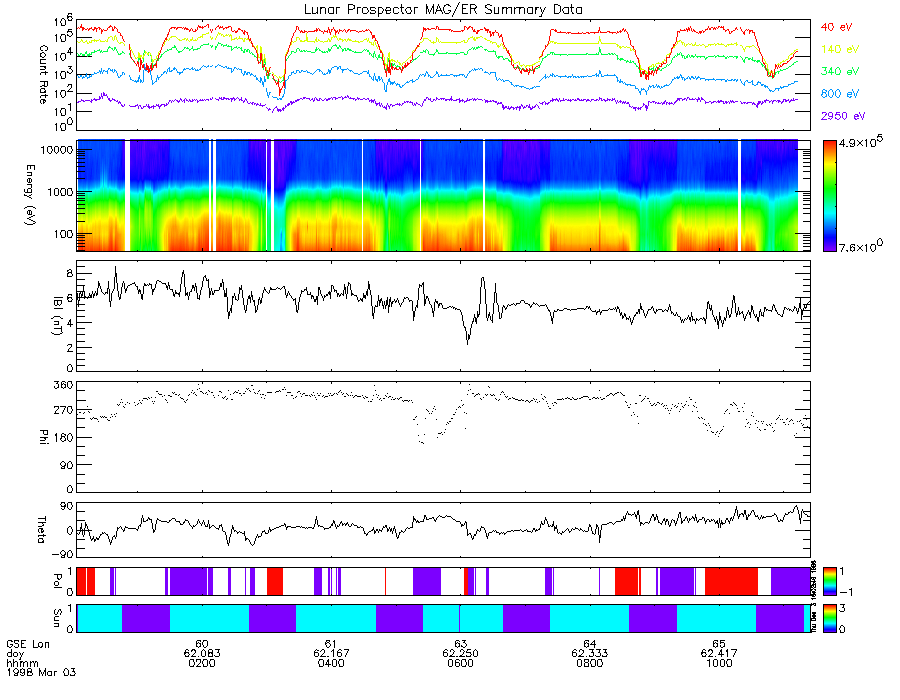Select the 140 eV yellow legend label
This screenshot has width=900, height=700.
coord(840,49)
